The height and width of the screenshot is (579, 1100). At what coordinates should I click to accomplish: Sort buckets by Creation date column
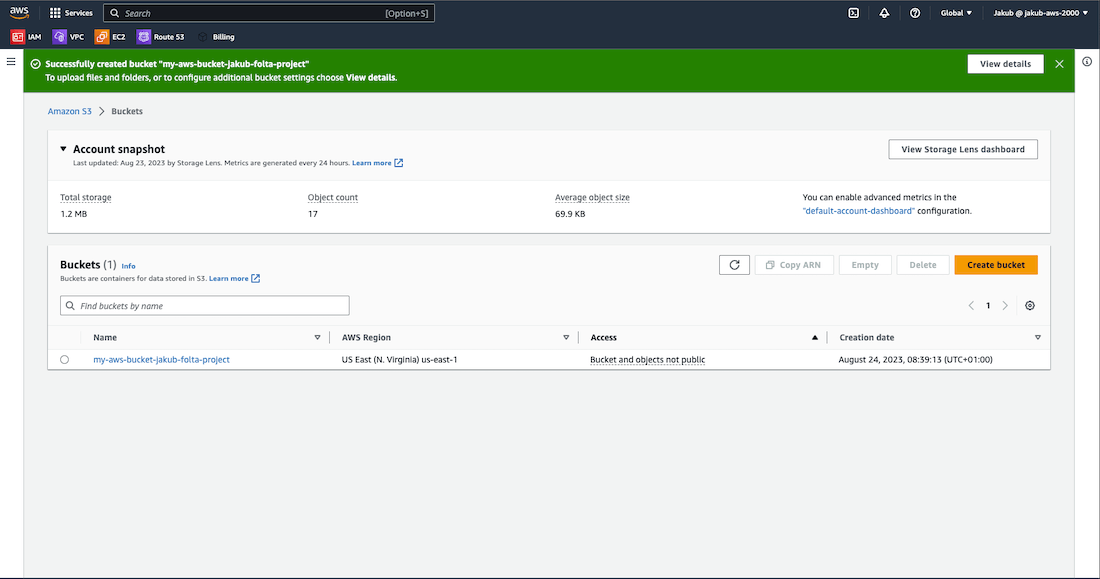coord(867,338)
